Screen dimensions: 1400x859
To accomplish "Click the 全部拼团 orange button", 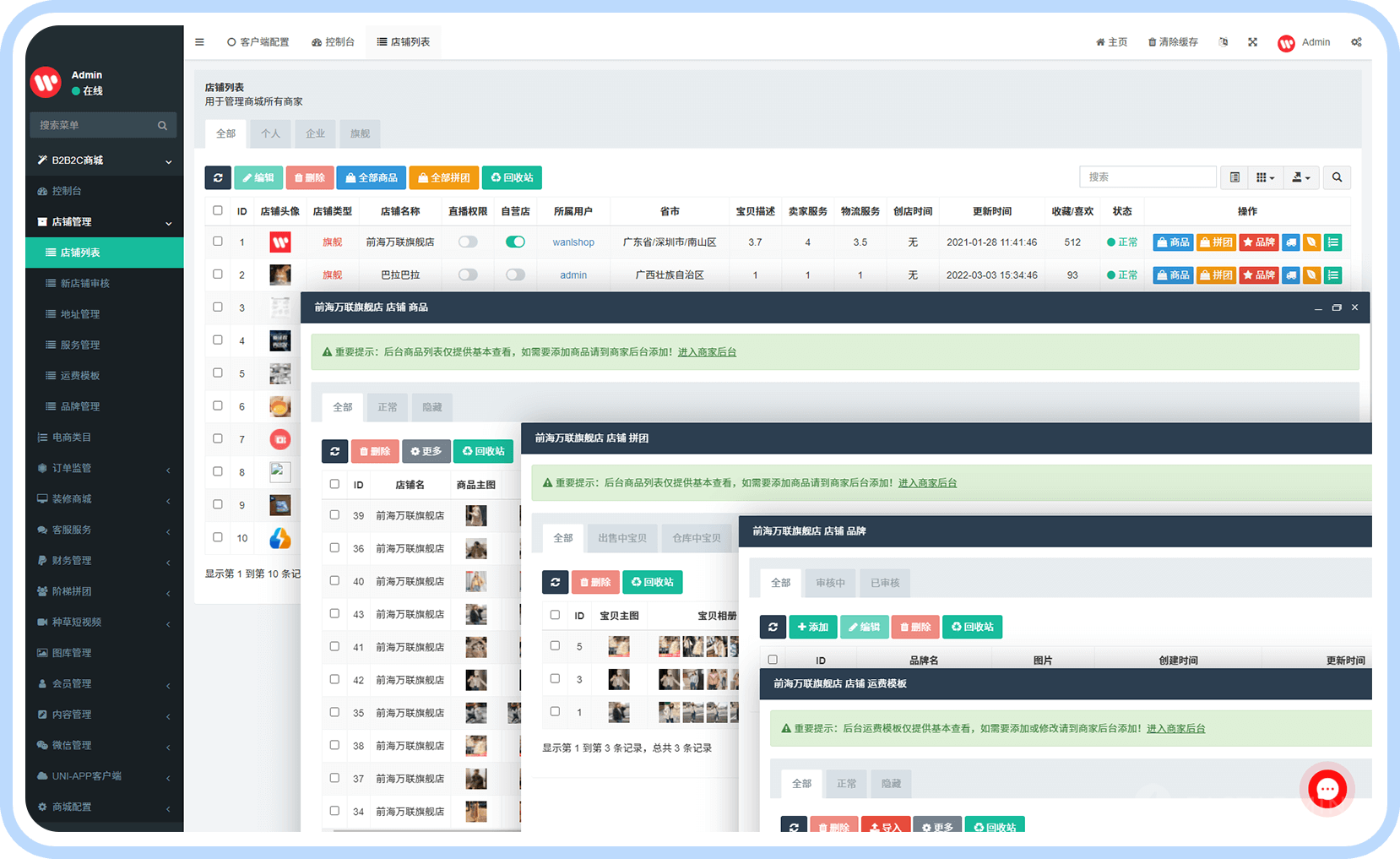I will 444,178.
